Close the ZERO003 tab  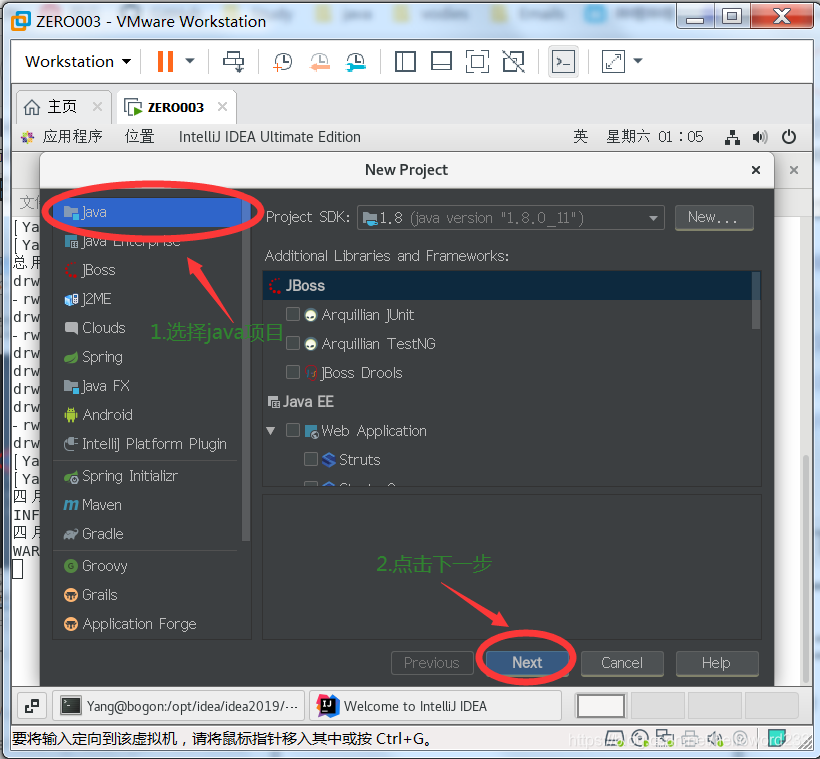222,107
